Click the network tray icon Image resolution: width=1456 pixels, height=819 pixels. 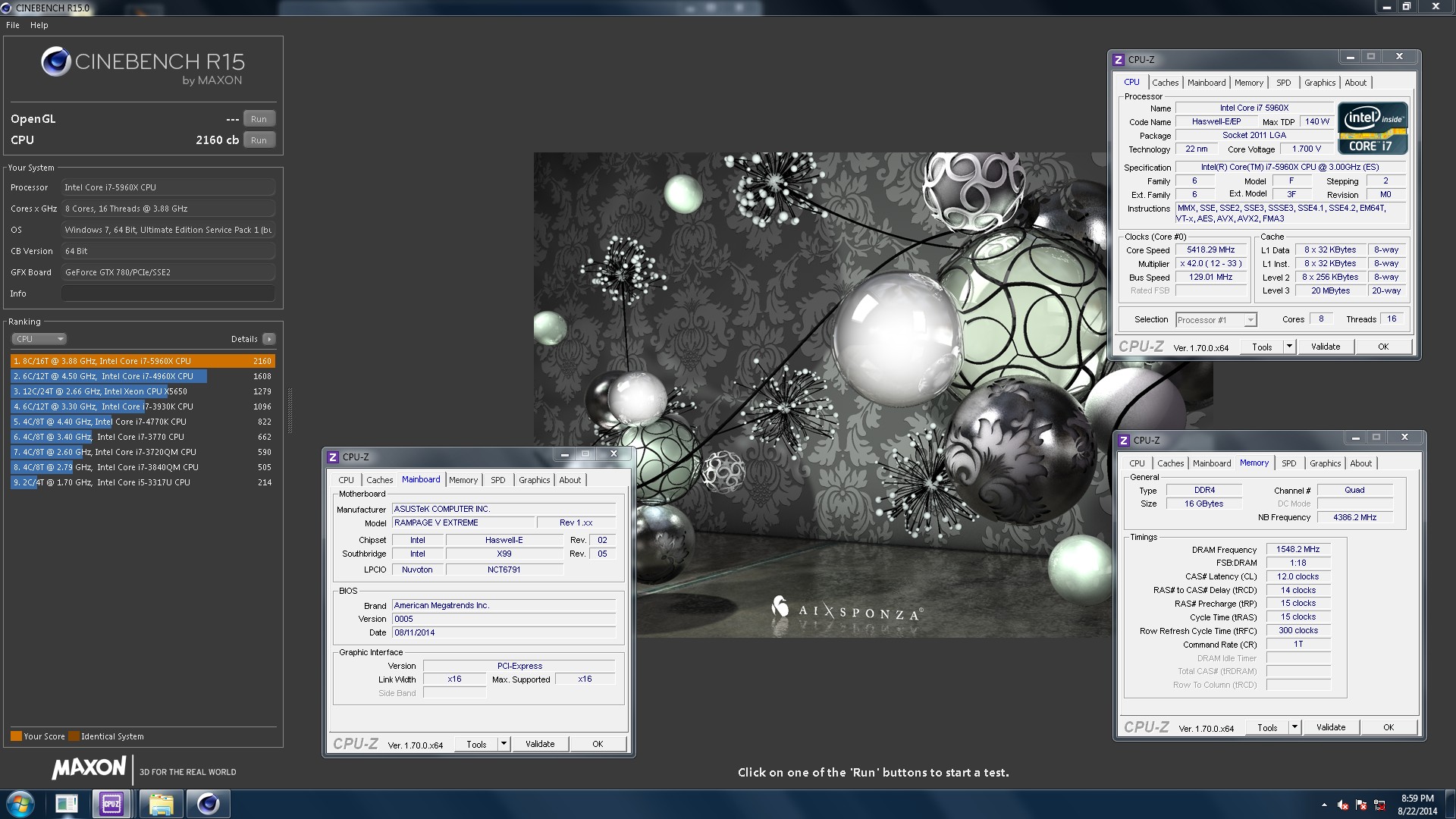[x=1379, y=805]
